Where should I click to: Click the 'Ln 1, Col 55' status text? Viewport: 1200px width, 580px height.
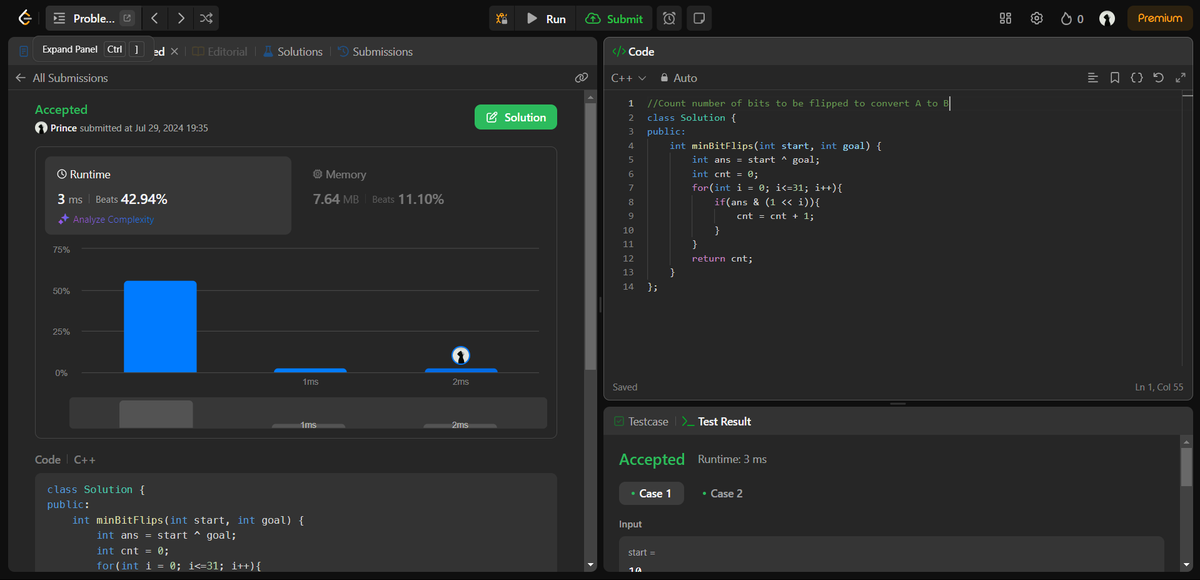point(1159,387)
